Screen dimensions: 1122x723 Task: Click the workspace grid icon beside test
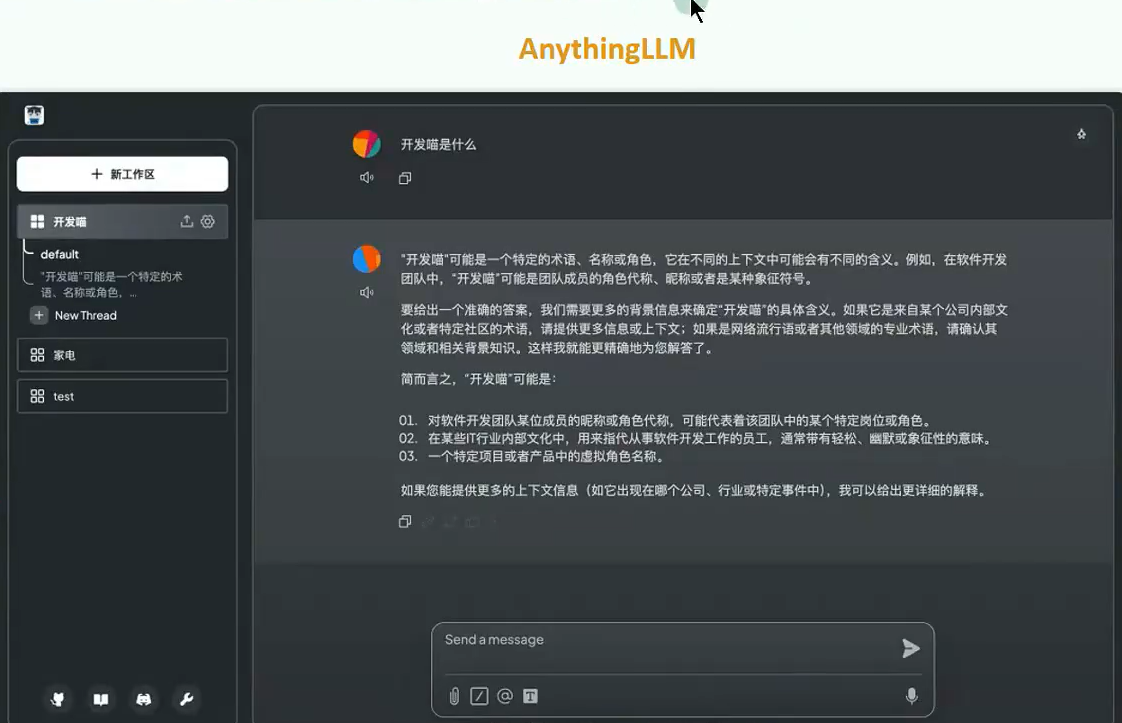pyautogui.click(x=37, y=396)
